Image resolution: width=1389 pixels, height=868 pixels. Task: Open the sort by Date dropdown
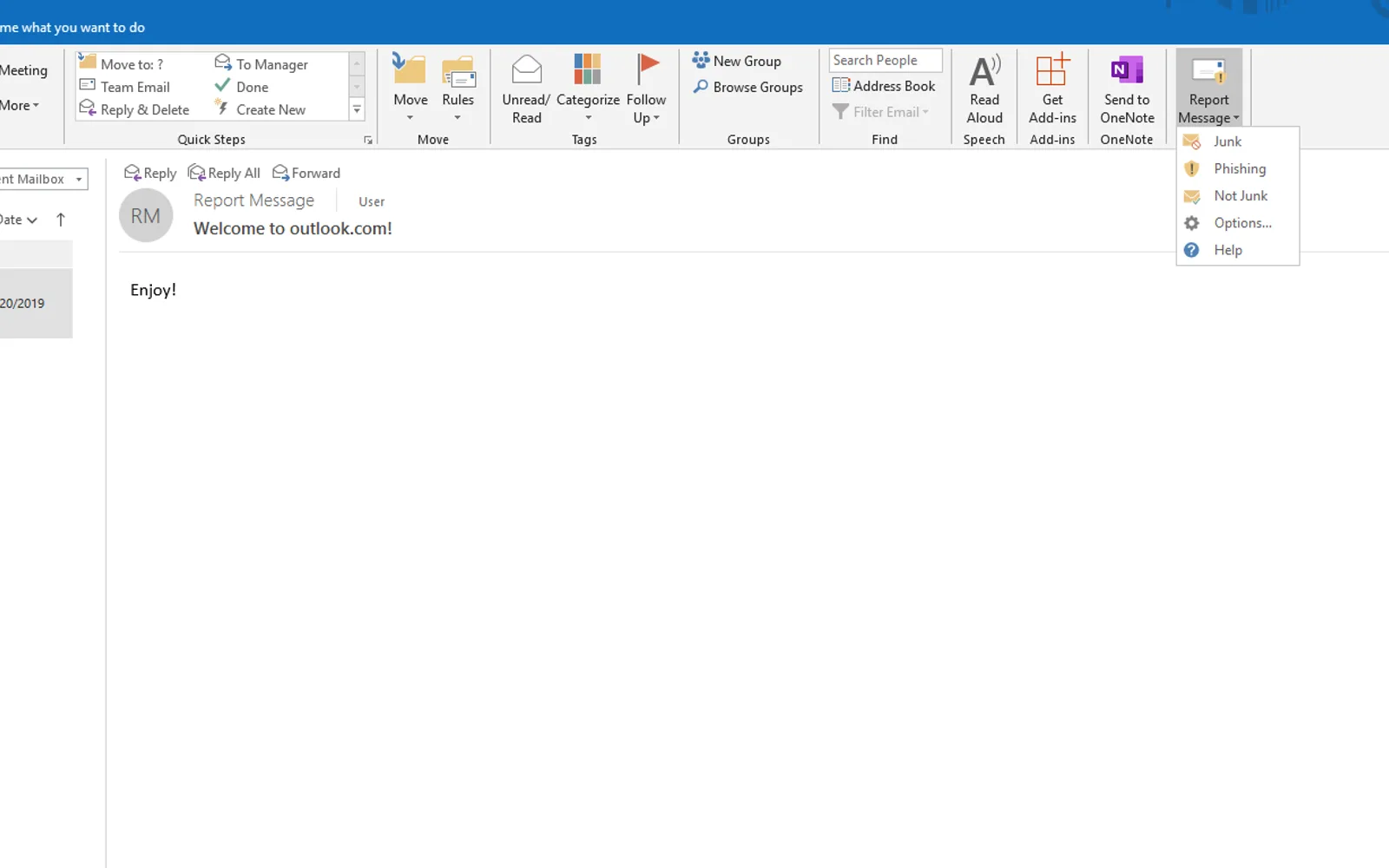[18, 220]
